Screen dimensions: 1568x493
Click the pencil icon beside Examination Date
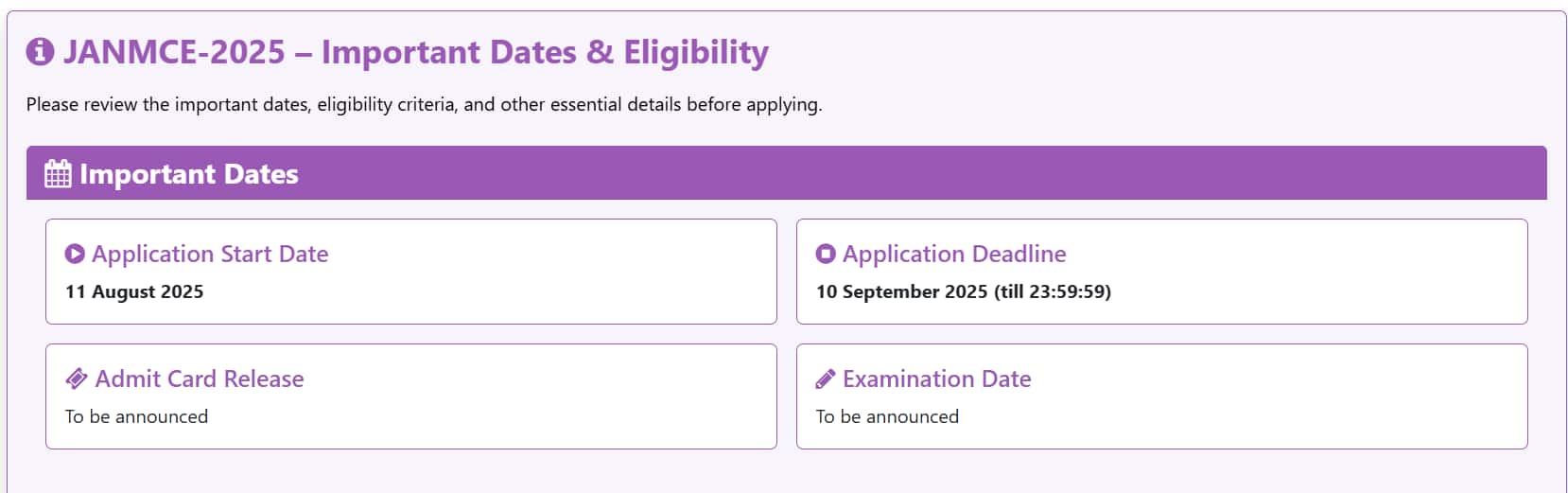click(826, 379)
